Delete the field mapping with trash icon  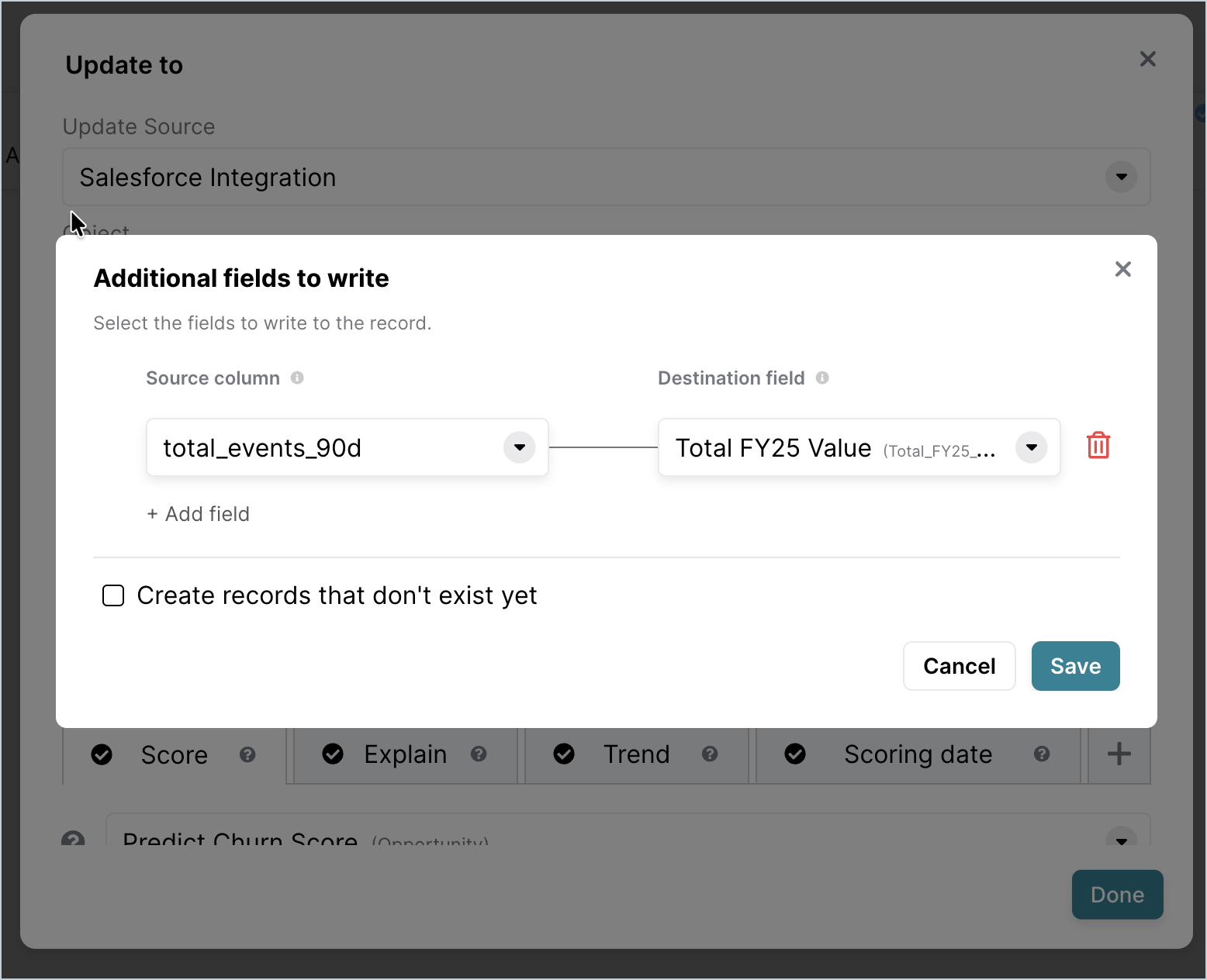click(1098, 446)
